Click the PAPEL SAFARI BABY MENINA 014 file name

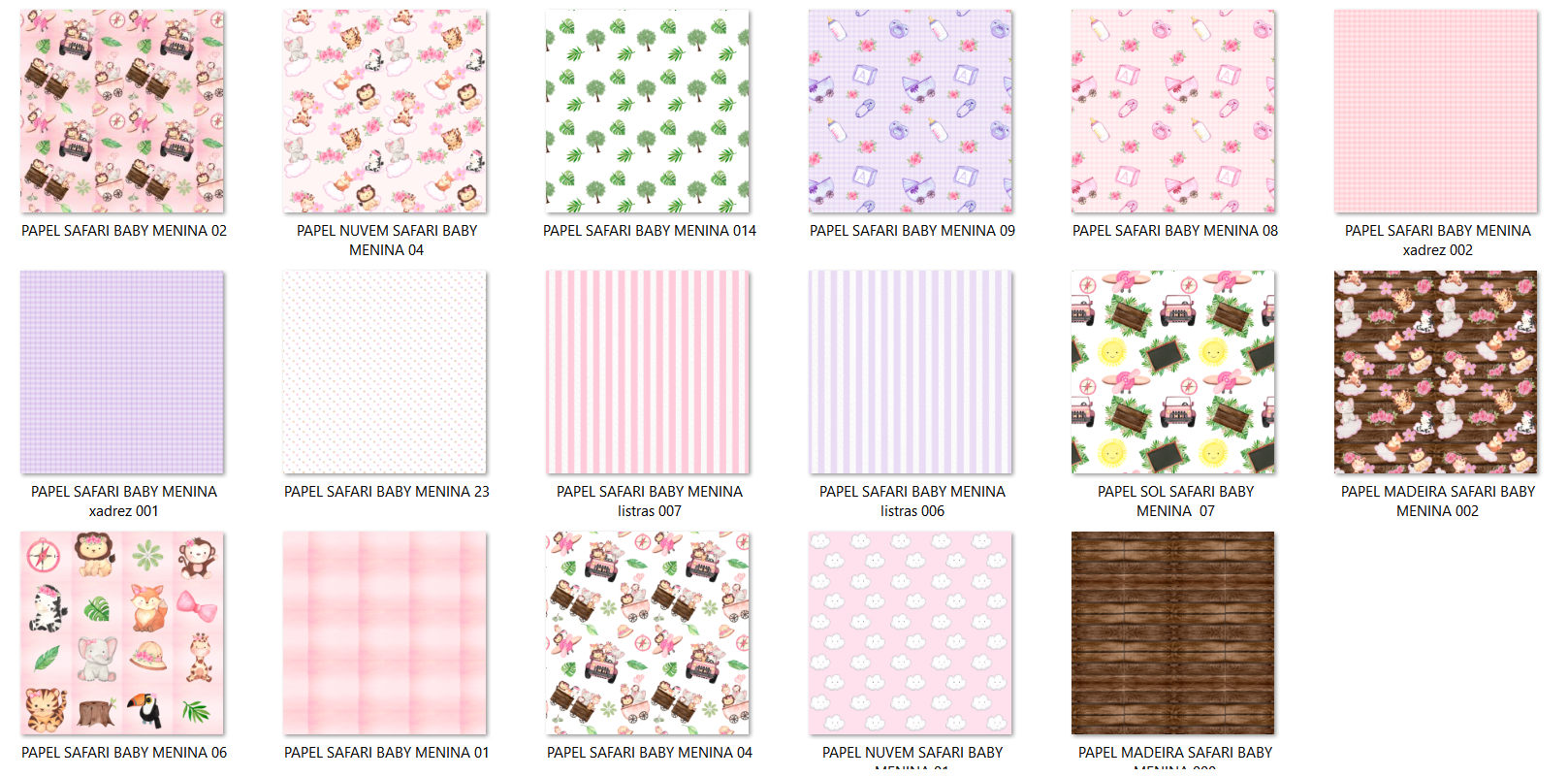pyautogui.click(x=650, y=231)
